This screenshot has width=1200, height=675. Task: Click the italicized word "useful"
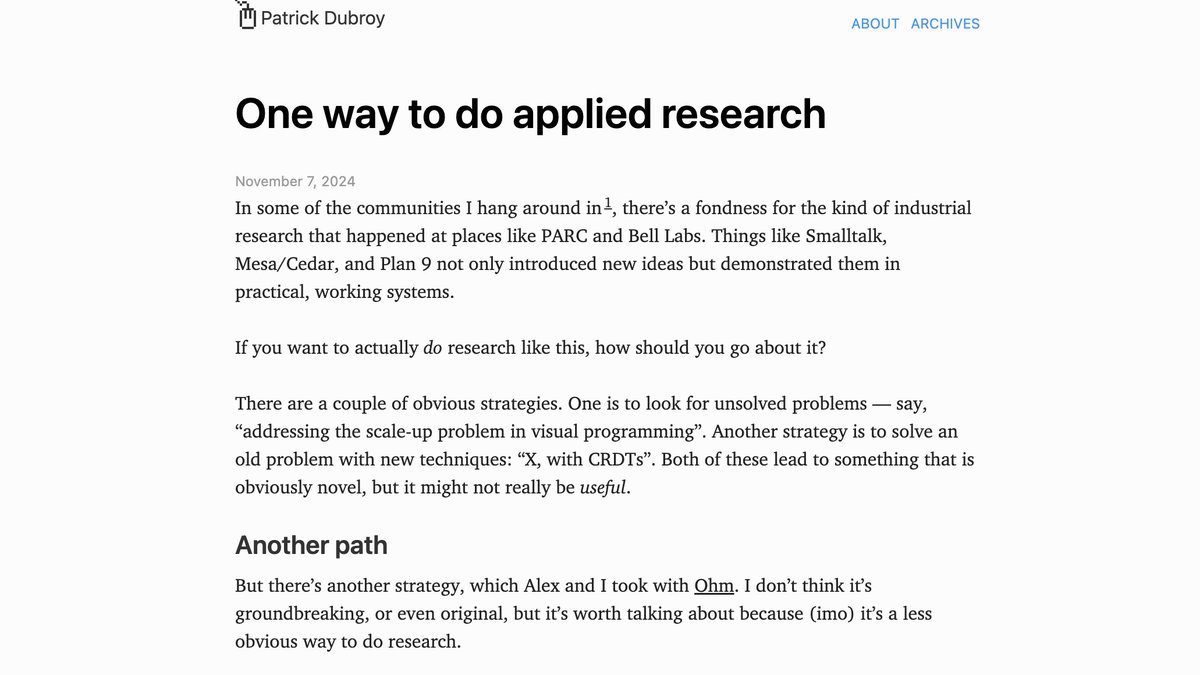tap(604, 488)
